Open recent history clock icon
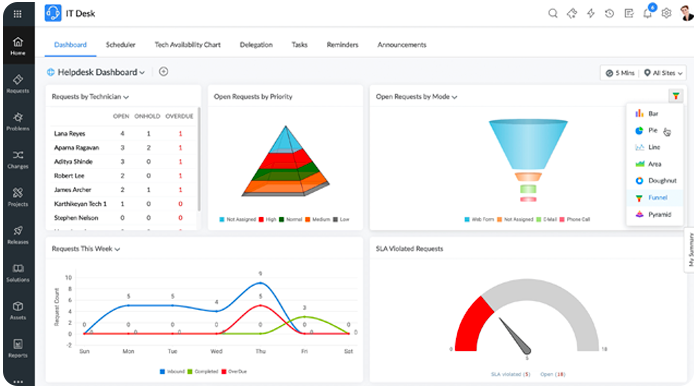Screen dimensions: 700x389 (x=609, y=13)
